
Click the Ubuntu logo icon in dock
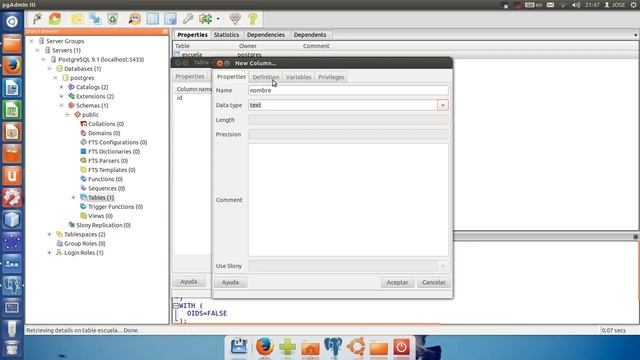tap(356, 347)
